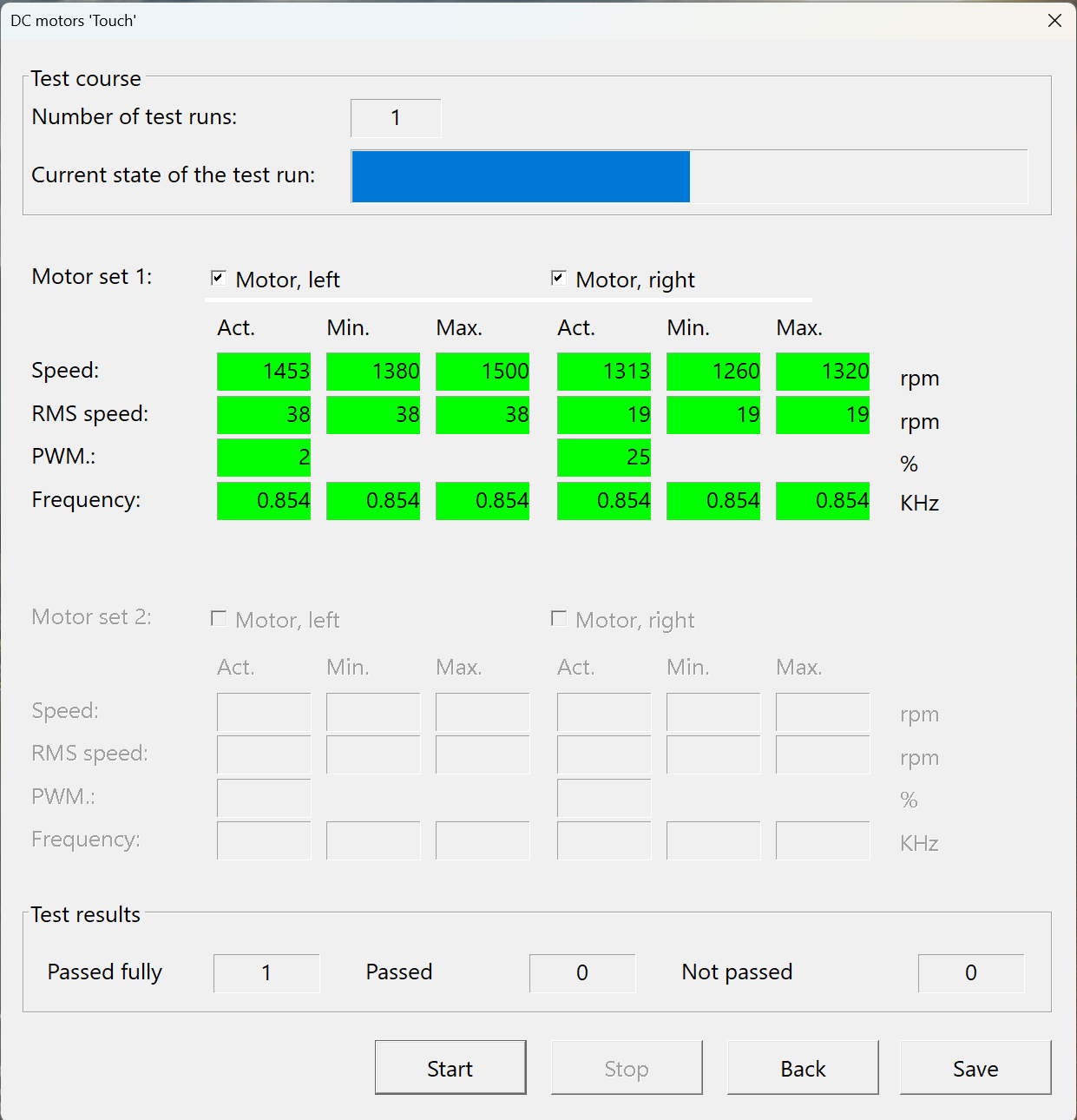The width and height of the screenshot is (1077, 1120).
Task: Select the left motor actual Frequency value 0.854
Action: [264, 501]
